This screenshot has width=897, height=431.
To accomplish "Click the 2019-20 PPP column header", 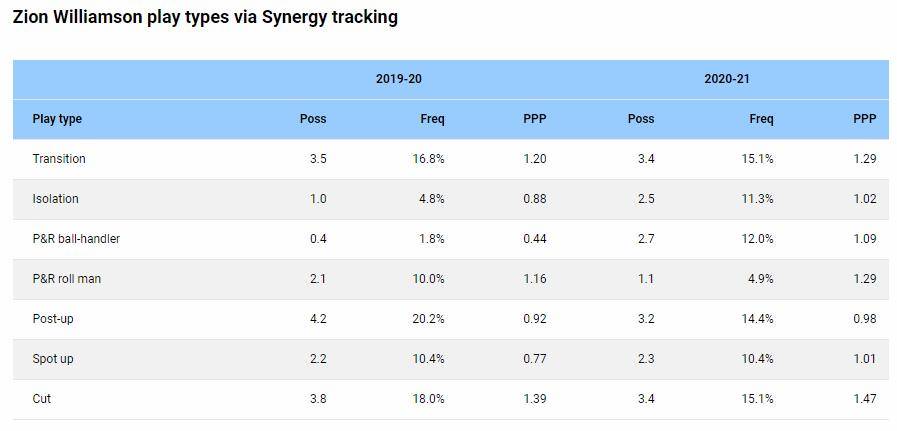I will click(x=535, y=119).
